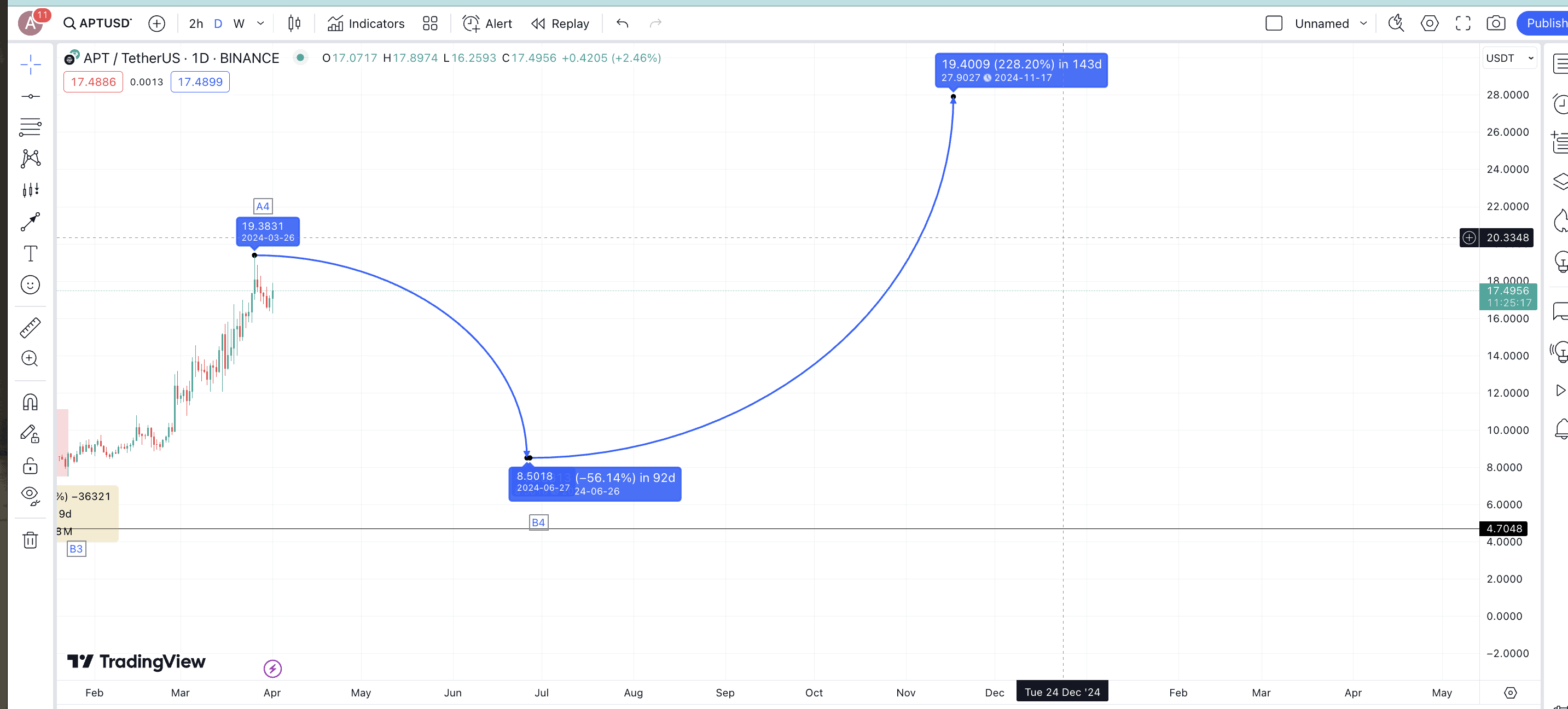1568x709 pixels.
Task: Switch to the W weekly timeframe
Action: [239, 23]
